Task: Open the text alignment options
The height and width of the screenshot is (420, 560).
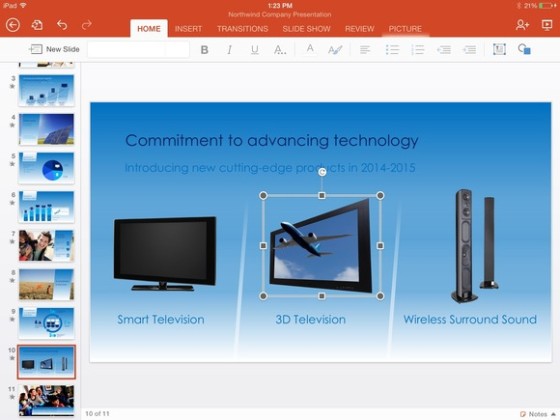Action: pyautogui.click(x=365, y=50)
